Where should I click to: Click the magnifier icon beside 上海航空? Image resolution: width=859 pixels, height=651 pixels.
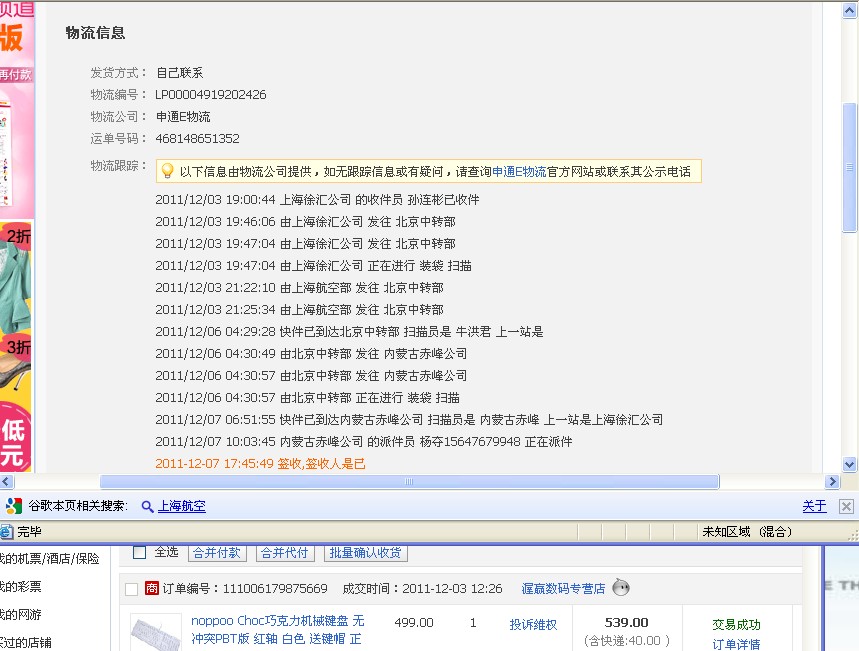pos(147,506)
